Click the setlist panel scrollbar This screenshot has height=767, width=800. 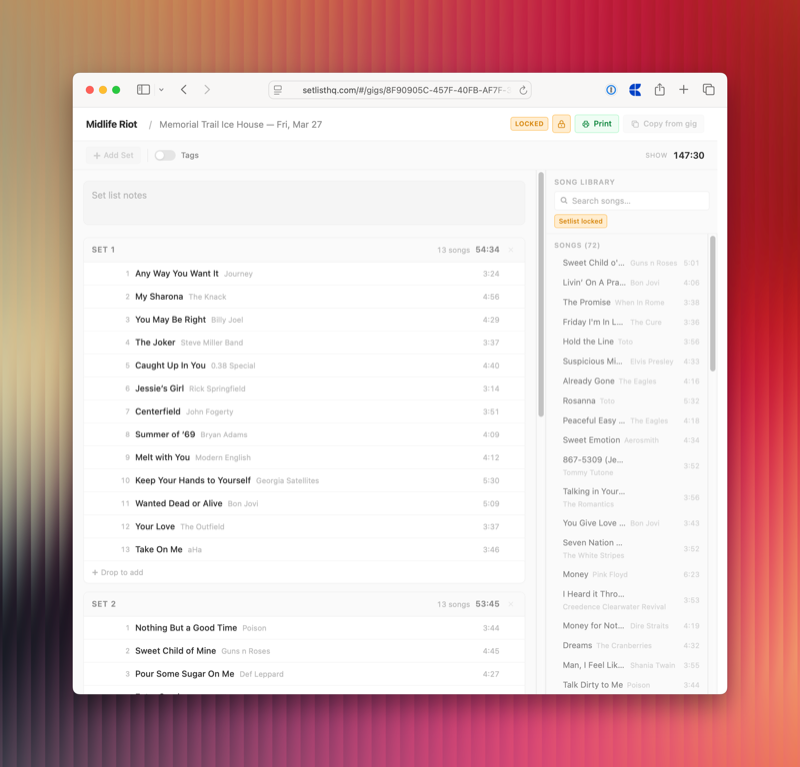tap(541, 295)
